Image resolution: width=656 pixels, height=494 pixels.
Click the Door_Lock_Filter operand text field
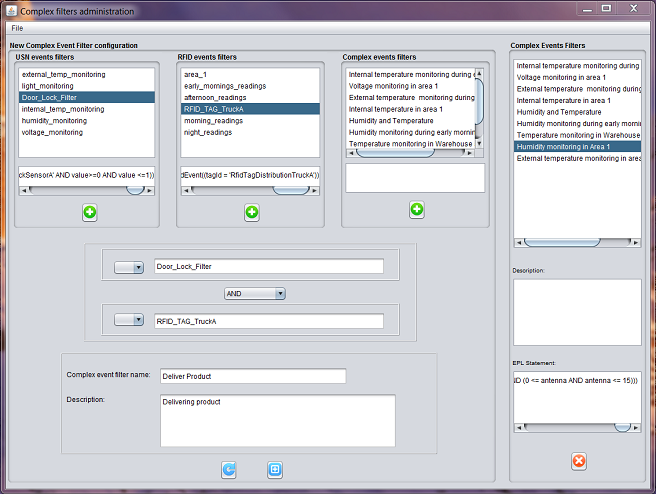pyautogui.click(x=269, y=266)
